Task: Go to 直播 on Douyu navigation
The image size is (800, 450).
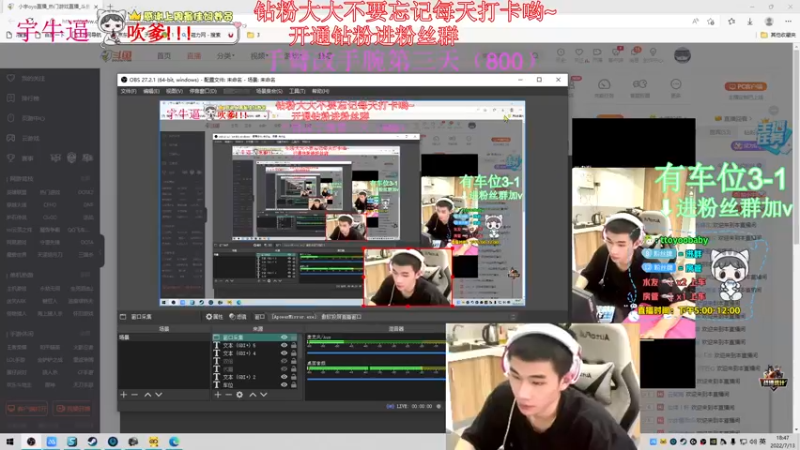Action: tap(194, 56)
